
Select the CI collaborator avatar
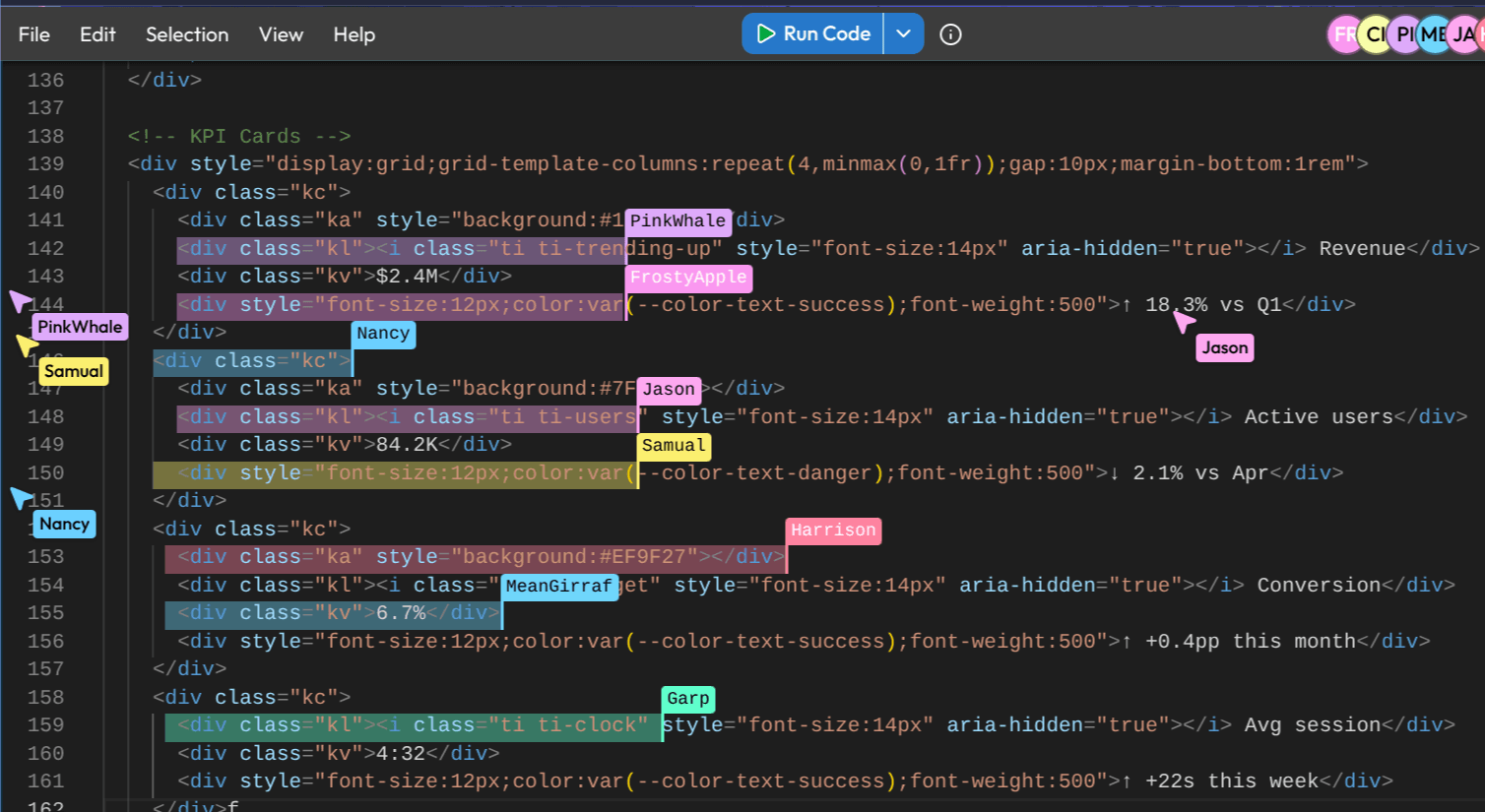click(1374, 34)
